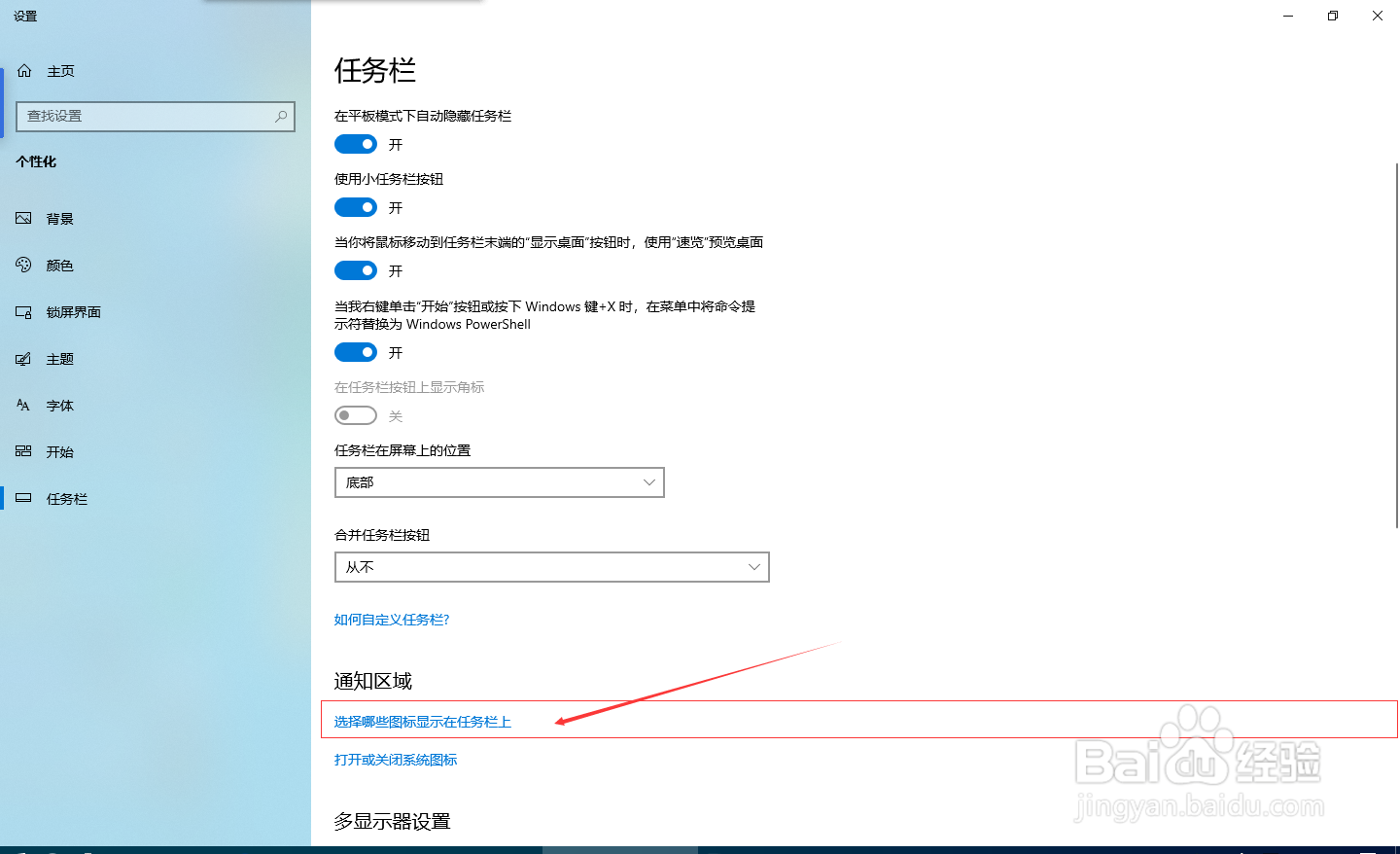
Task: Disable auto-hide taskbar in tablet mode
Action: pyautogui.click(x=355, y=143)
